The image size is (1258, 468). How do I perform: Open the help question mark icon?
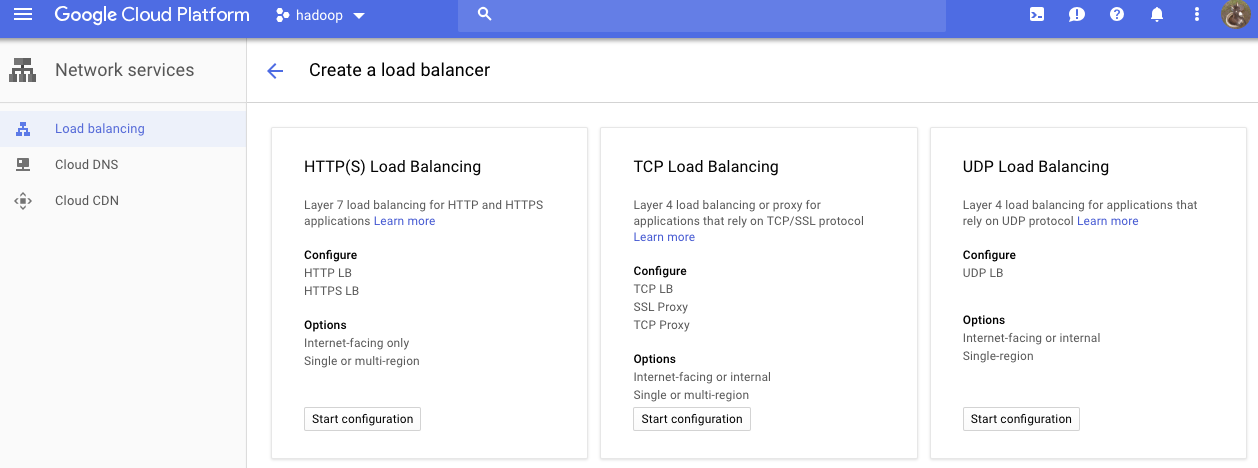(x=1117, y=15)
